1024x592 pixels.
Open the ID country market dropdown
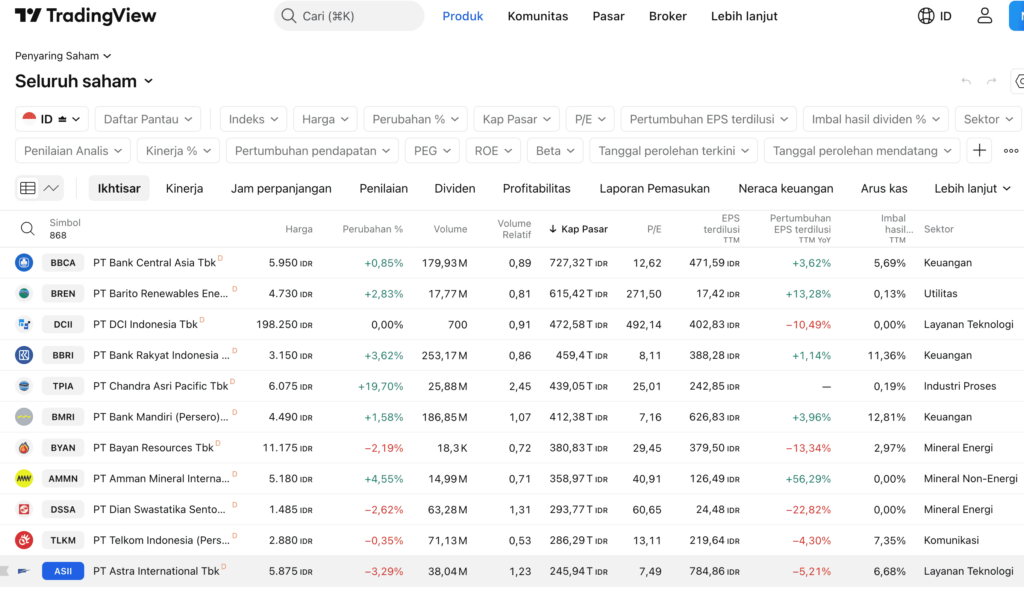(52, 119)
